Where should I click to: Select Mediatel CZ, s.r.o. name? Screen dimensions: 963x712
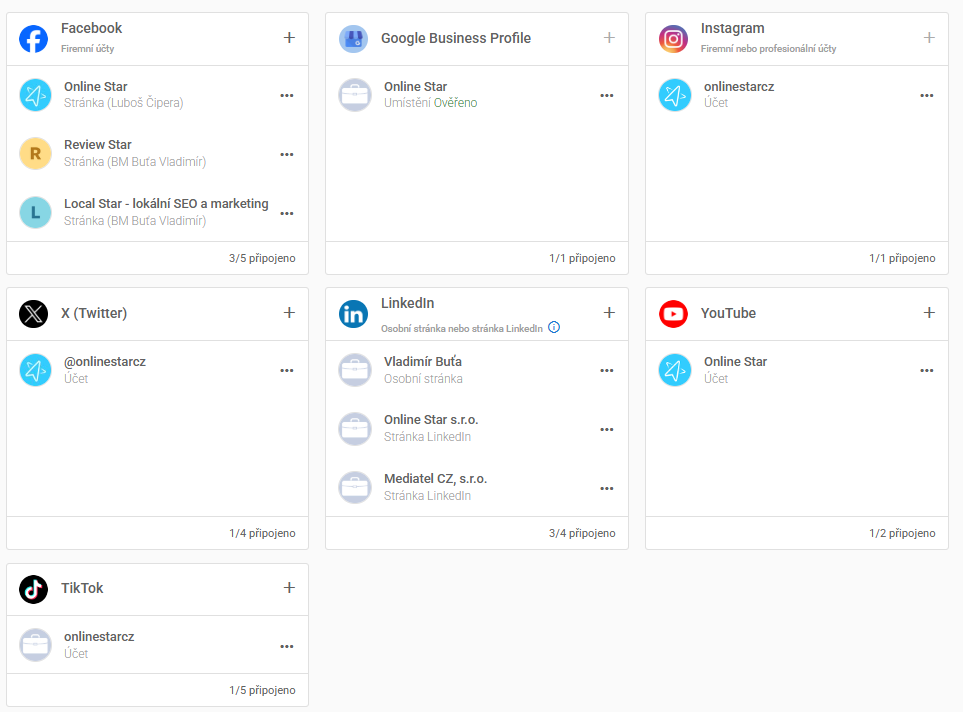[435, 479]
